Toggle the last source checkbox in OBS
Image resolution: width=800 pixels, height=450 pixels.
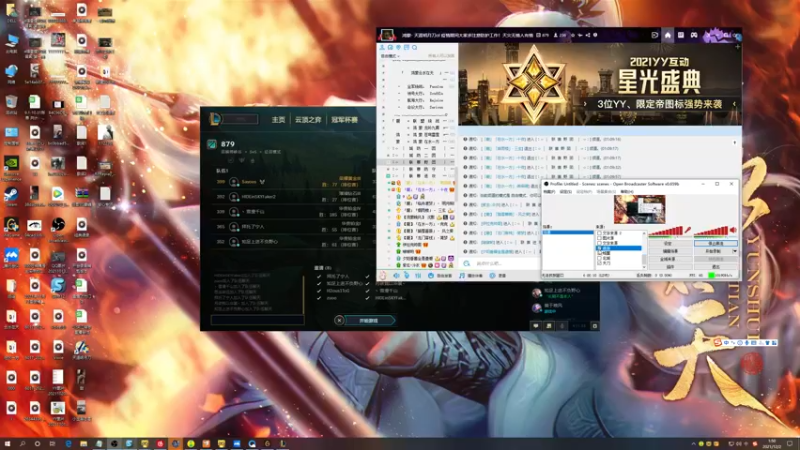coord(599,263)
